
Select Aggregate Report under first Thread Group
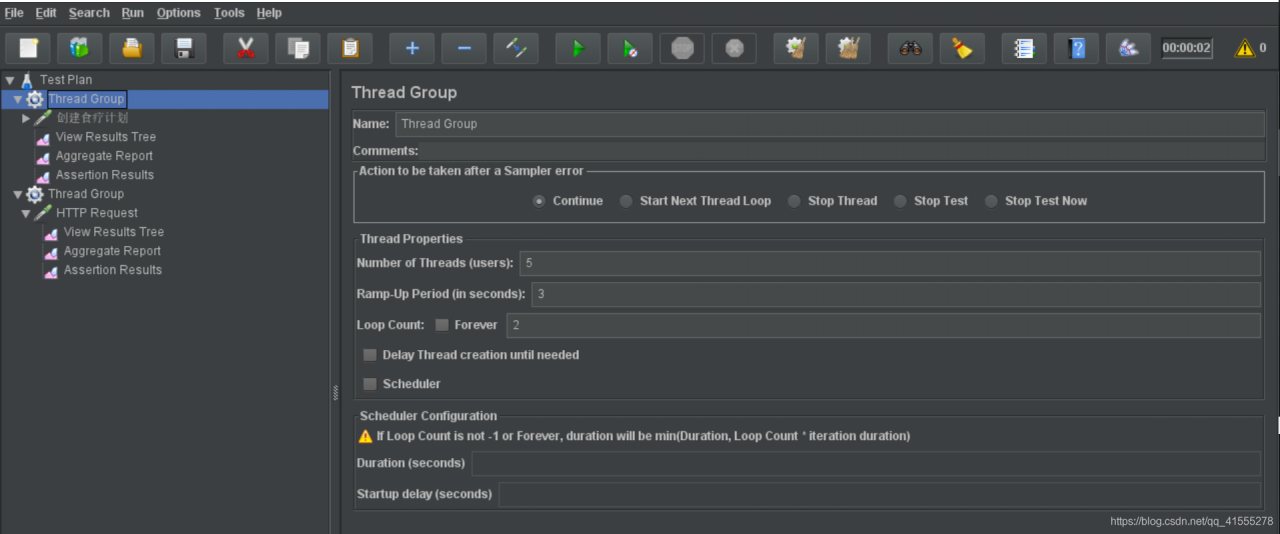(x=104, y=156)
